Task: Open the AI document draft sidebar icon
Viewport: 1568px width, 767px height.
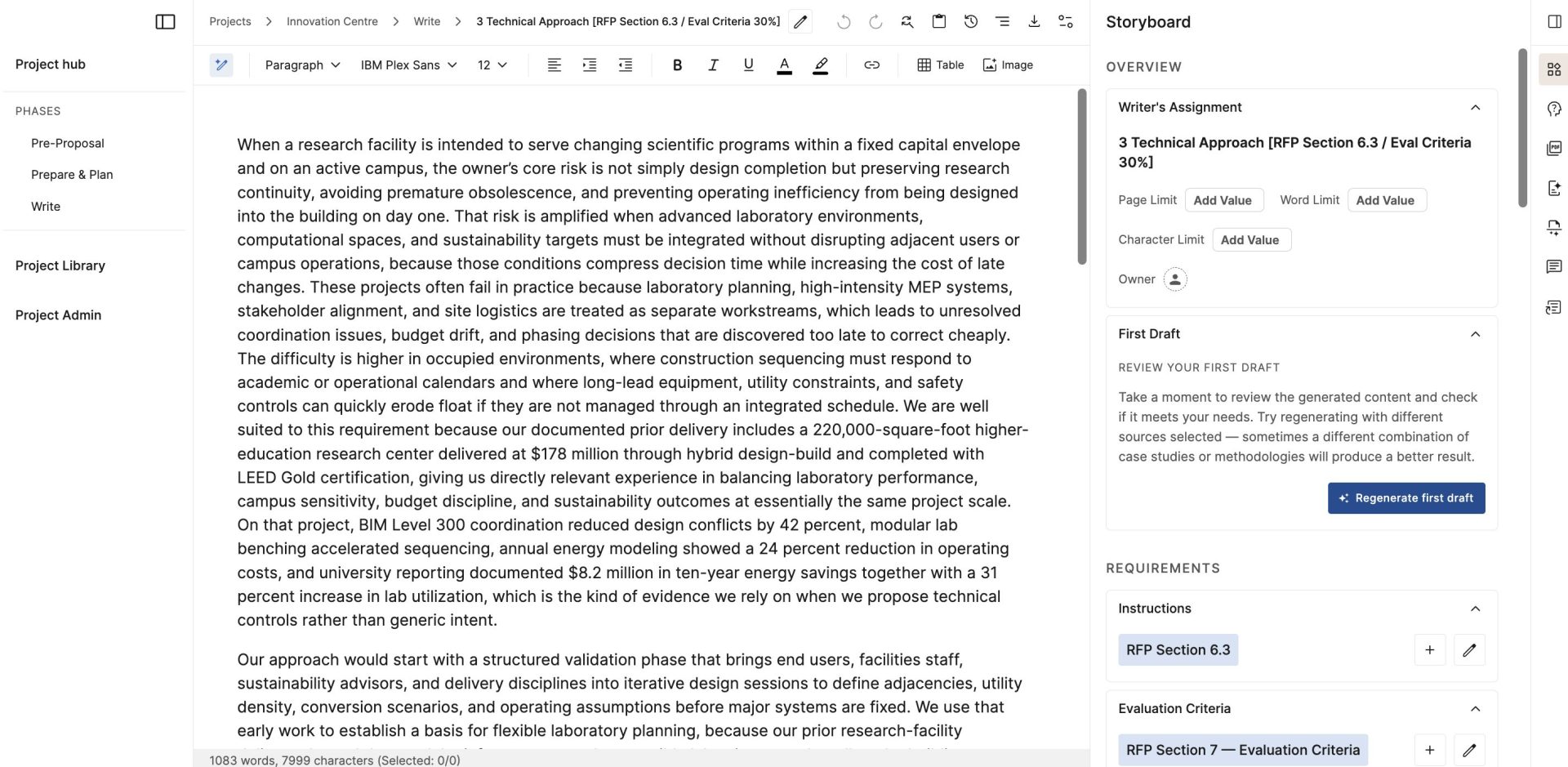Action: pos(1554,188)
